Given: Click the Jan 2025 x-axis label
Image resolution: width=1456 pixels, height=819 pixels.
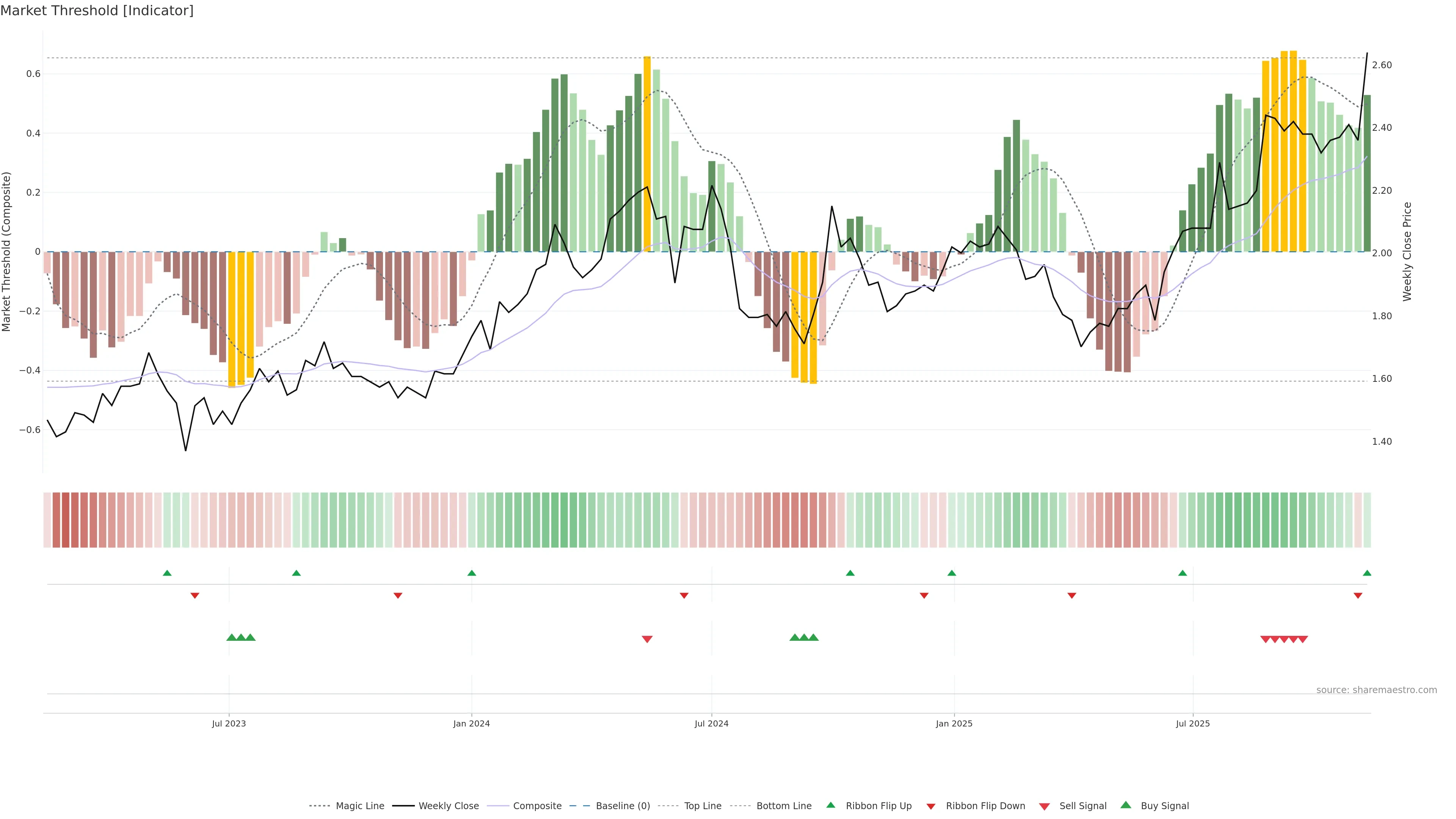Looking at the screenshot, I should click(x=954, y=723).
